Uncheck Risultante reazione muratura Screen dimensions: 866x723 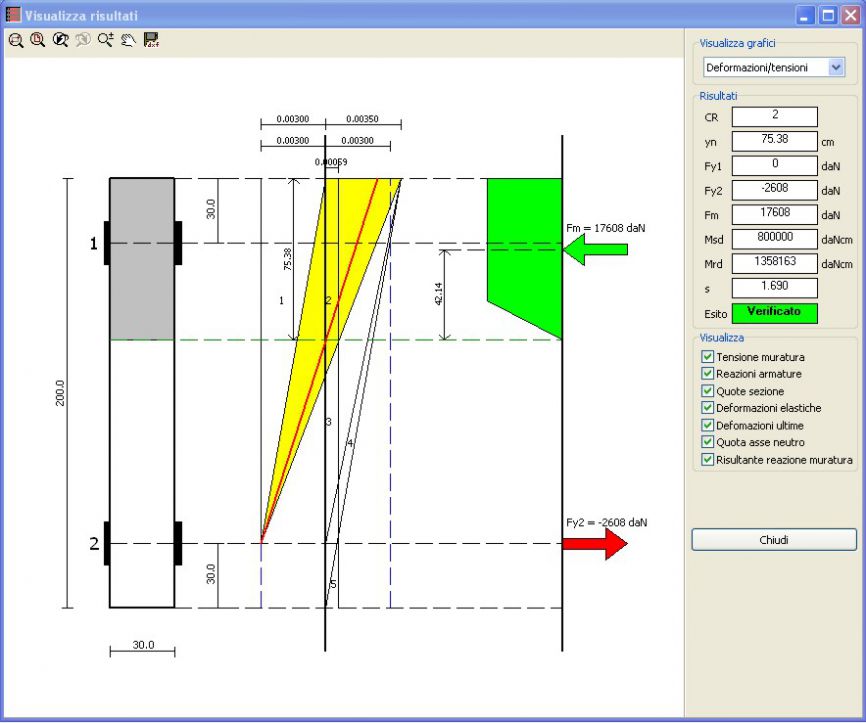click(708, 460)
